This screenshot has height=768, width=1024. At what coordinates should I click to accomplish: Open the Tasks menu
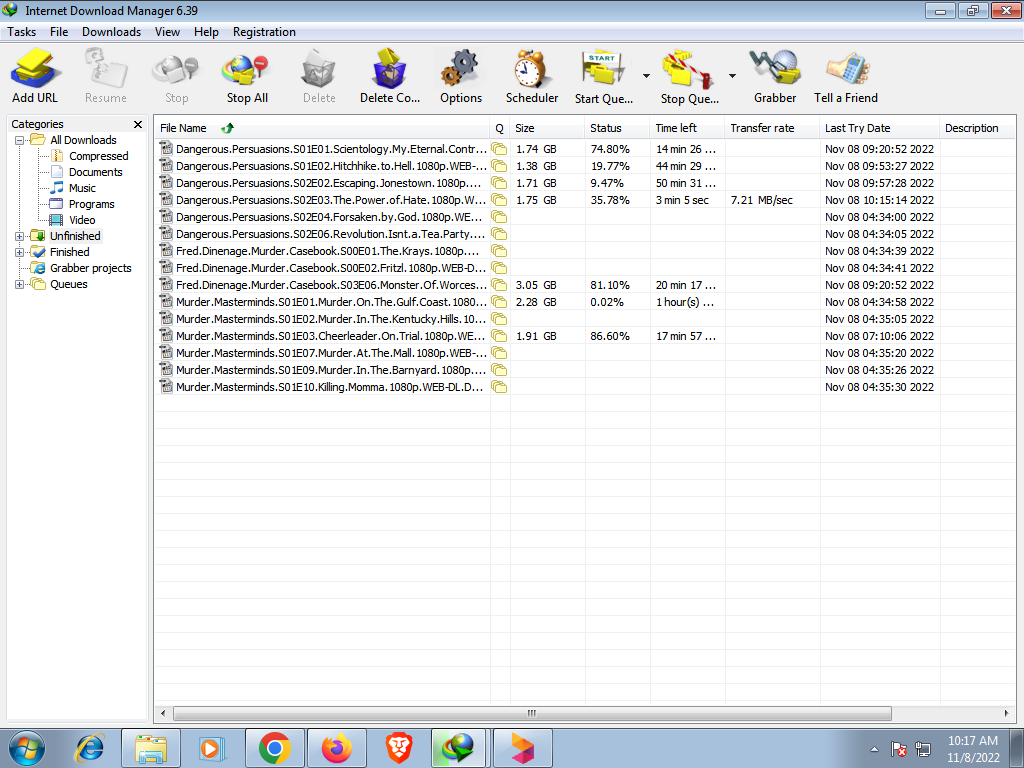pyautogui.click(x=22, y=32)
